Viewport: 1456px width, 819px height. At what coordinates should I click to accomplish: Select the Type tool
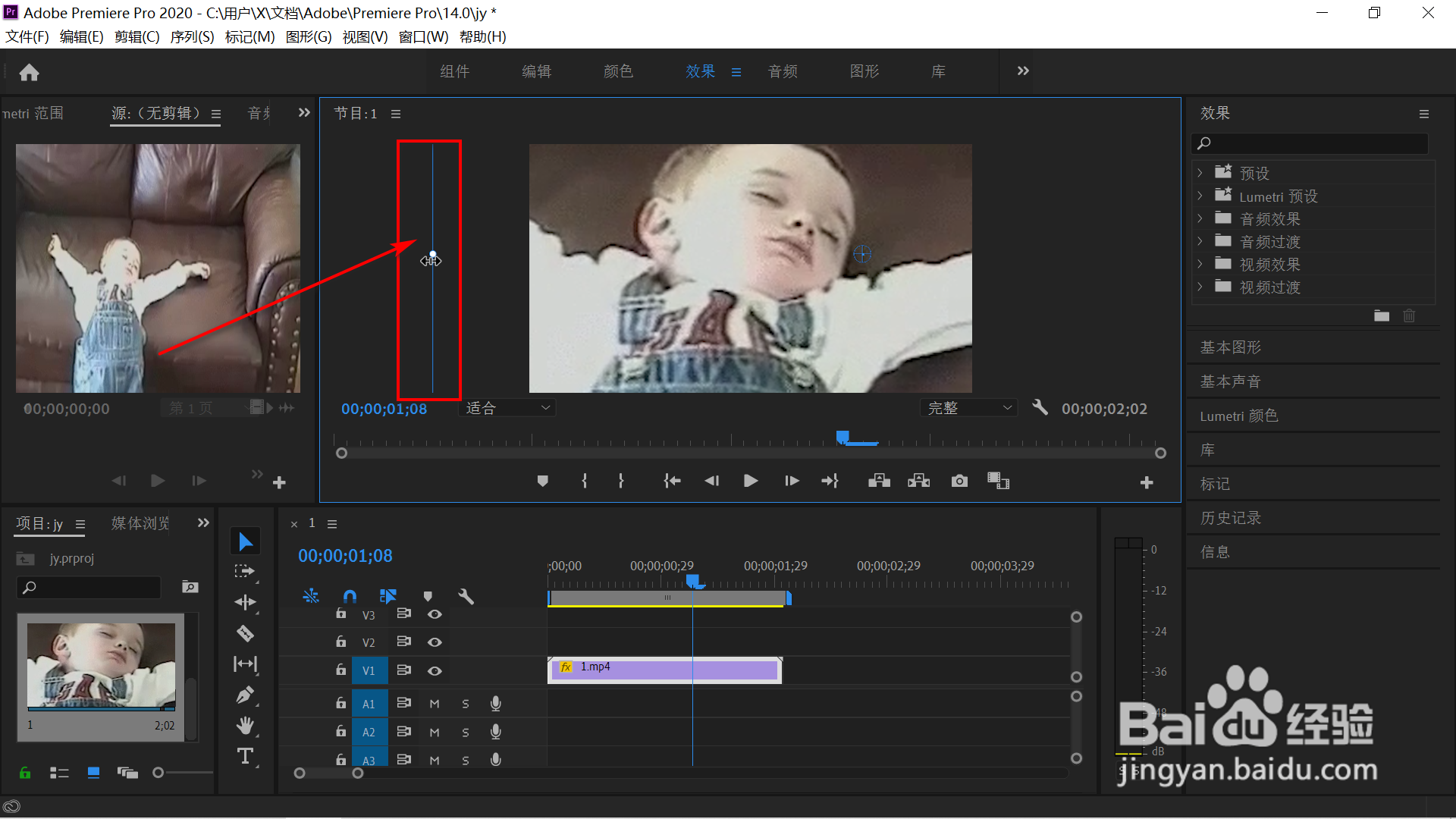tap(245, 756)
